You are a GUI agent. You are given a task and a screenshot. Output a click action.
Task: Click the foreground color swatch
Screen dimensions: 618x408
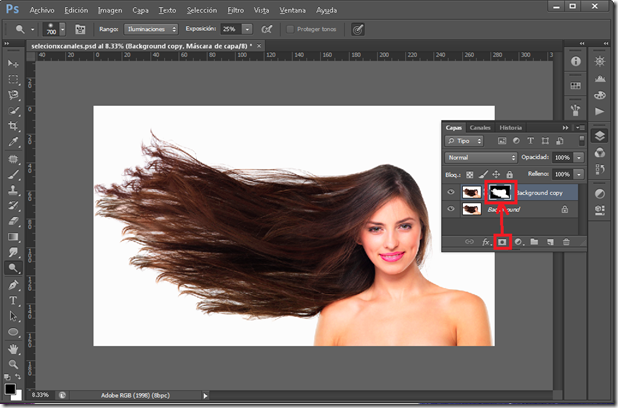point(10,388)
